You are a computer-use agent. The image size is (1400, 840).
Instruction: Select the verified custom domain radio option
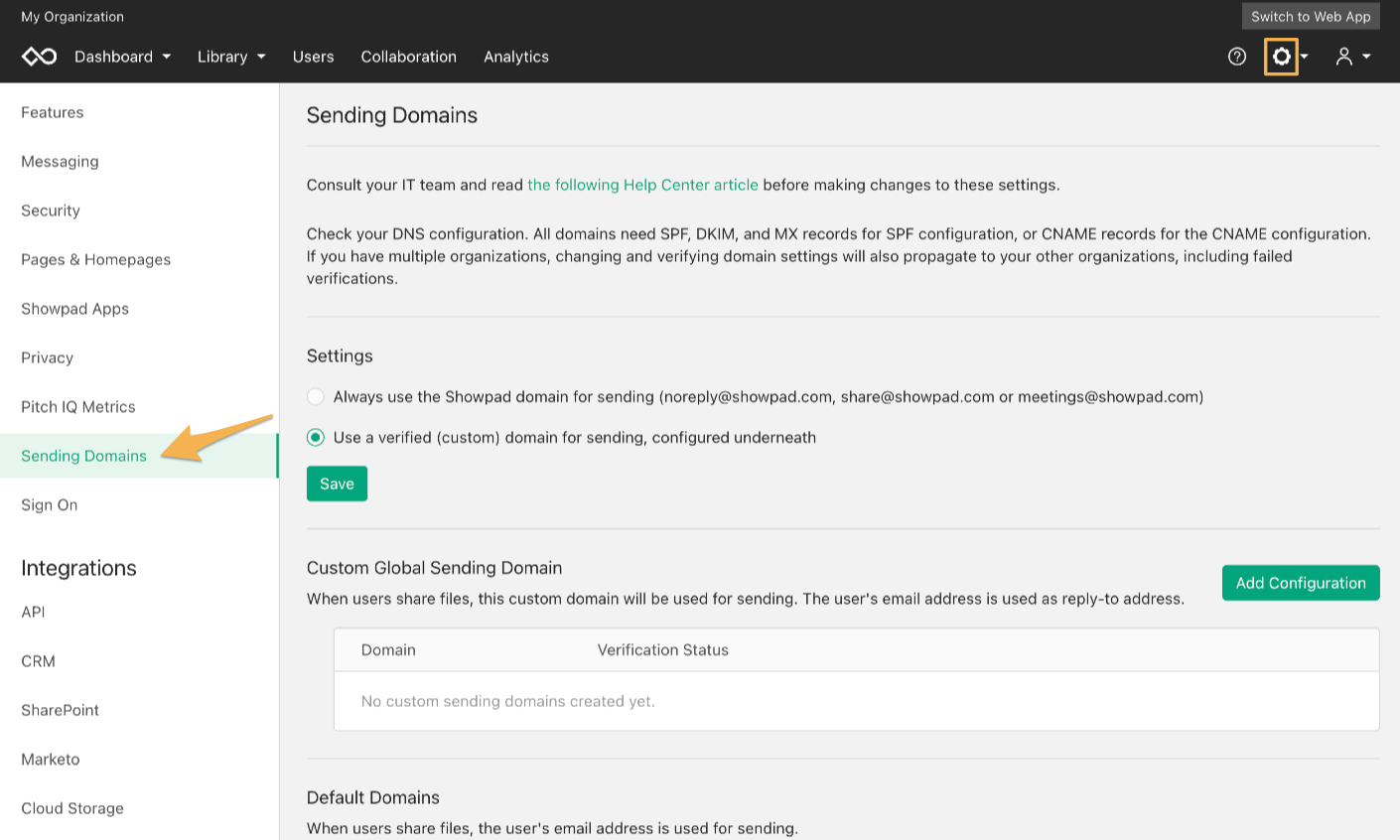[x=315, y=437]
